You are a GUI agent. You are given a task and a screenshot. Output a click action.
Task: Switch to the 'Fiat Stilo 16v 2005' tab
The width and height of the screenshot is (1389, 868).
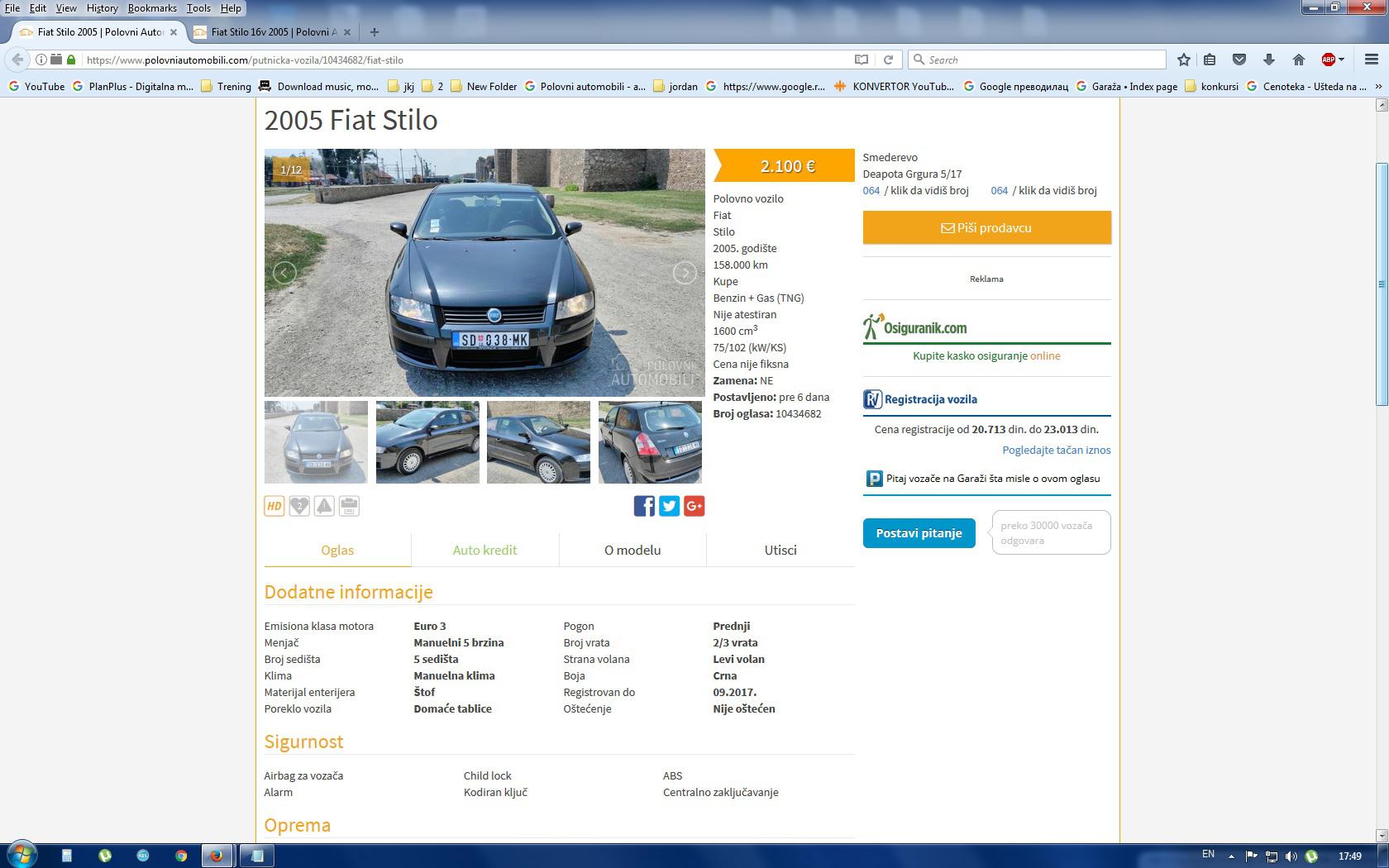(274, 32)
